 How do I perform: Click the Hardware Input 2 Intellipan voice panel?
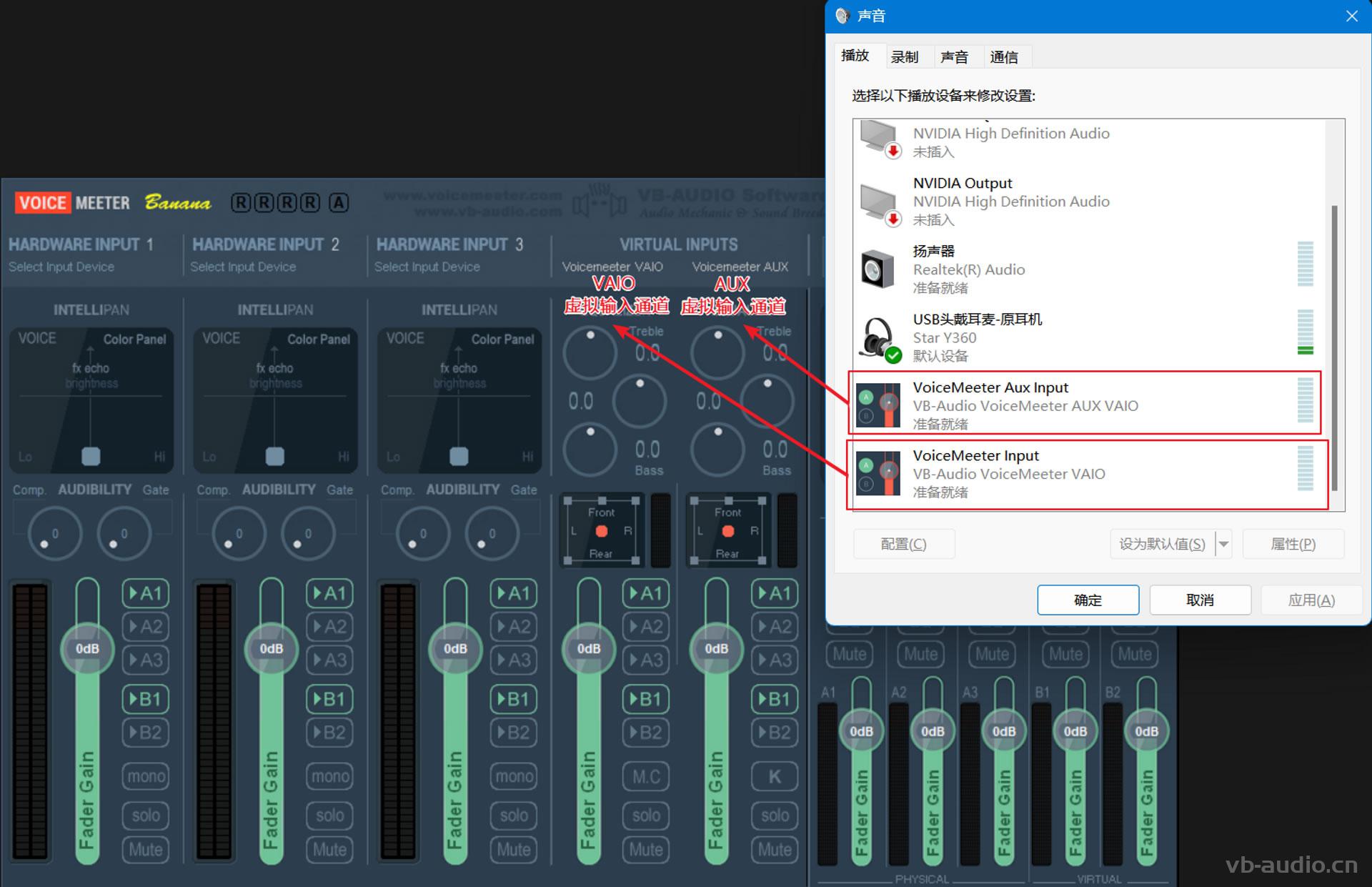coord(275,400)
